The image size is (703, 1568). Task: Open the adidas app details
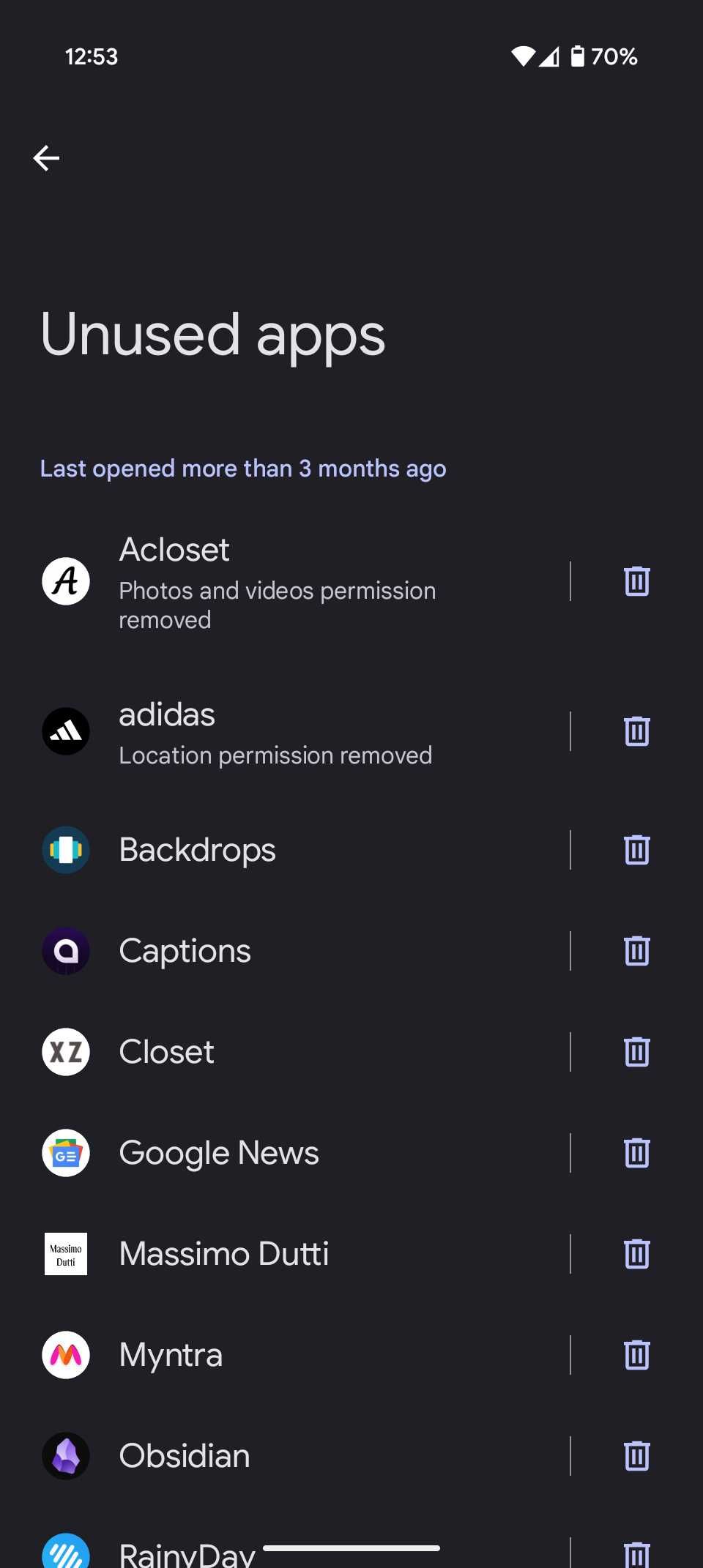pos(278,731)
